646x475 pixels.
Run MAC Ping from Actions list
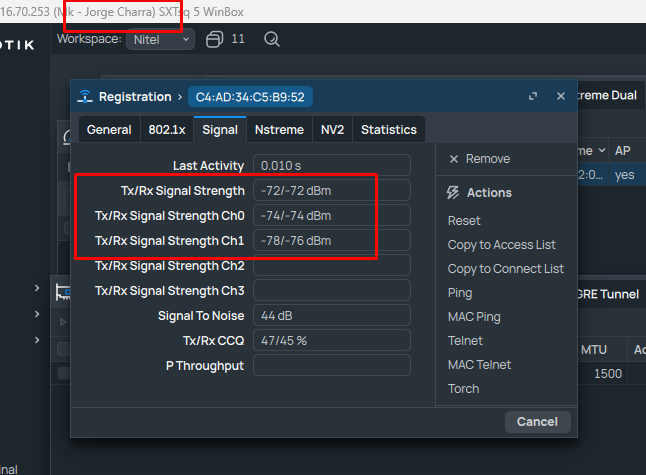(474, 317)
